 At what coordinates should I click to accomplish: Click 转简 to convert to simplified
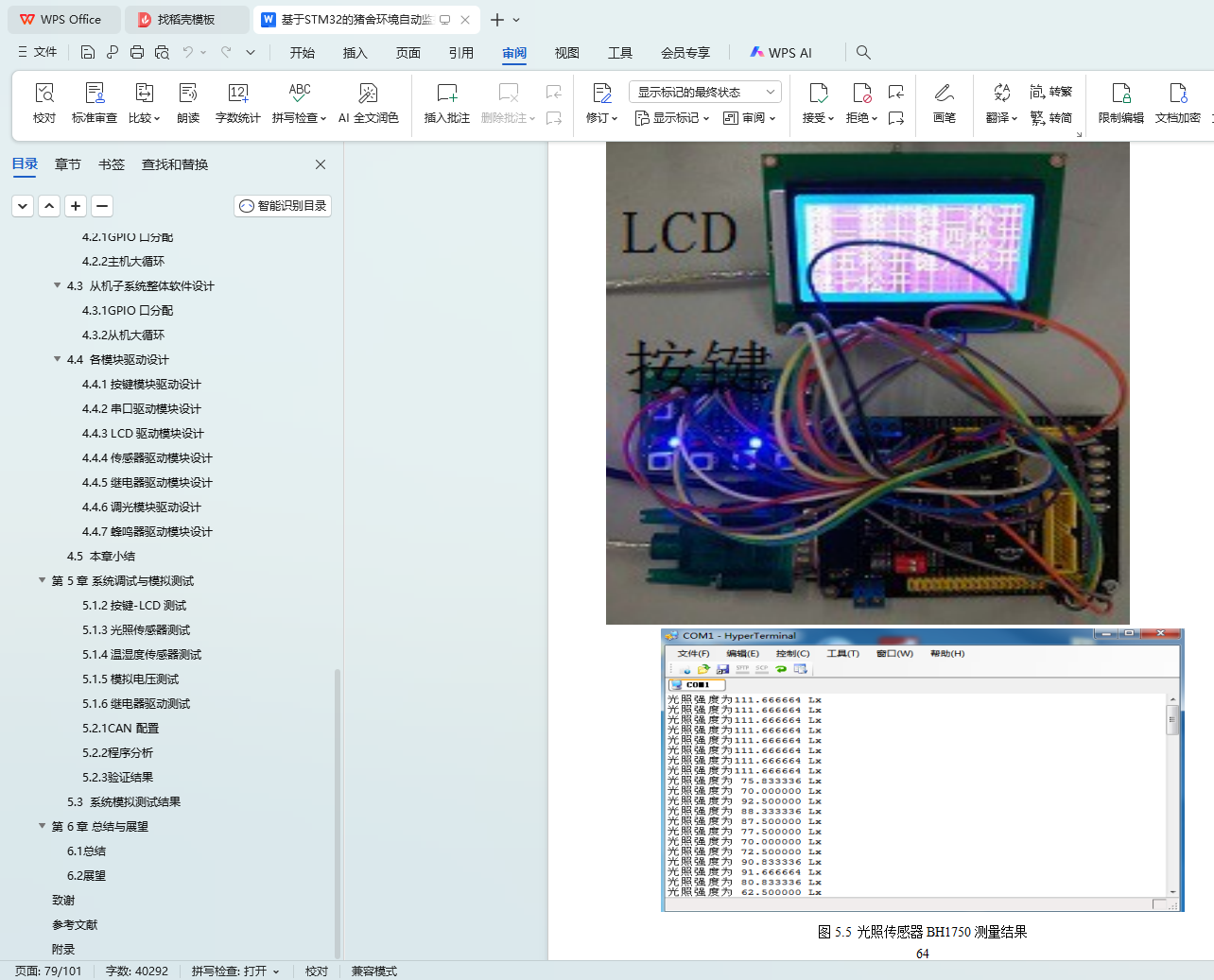point(1051,118)
